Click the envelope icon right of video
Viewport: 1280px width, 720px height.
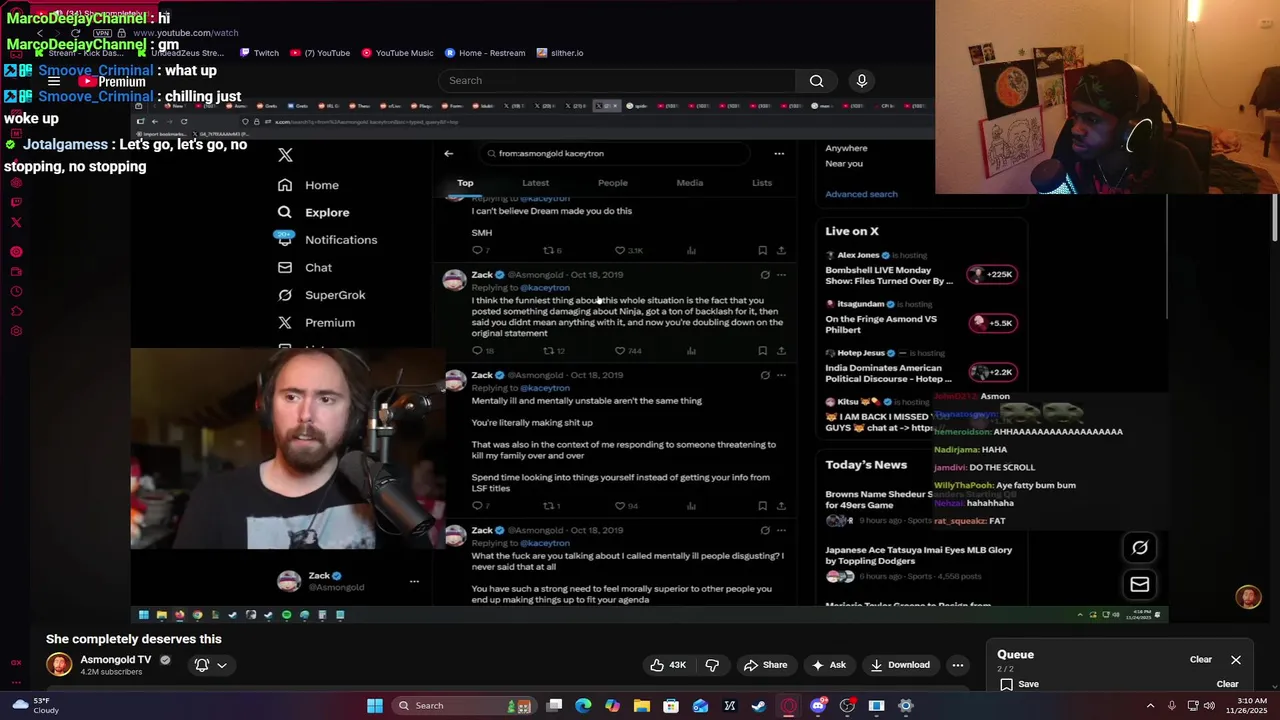point(1139,584)
